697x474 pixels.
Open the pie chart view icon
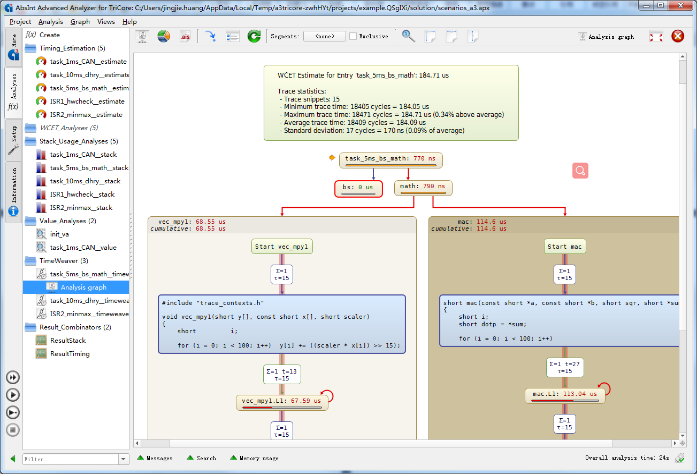(164, 36)
